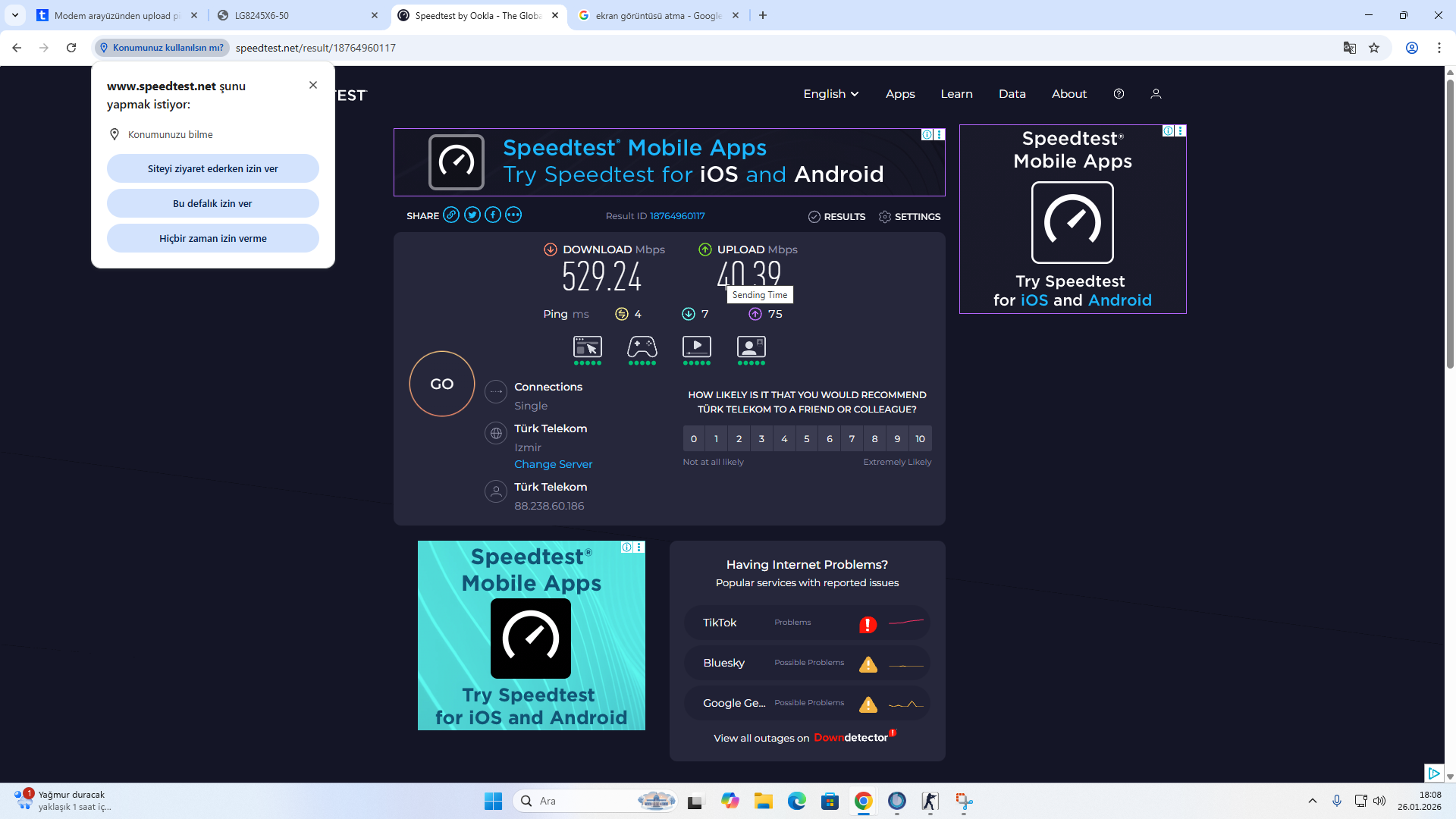Open the Bluesky outage row
The width and height of the screenshot is (1456, 819).
point(807,664)
